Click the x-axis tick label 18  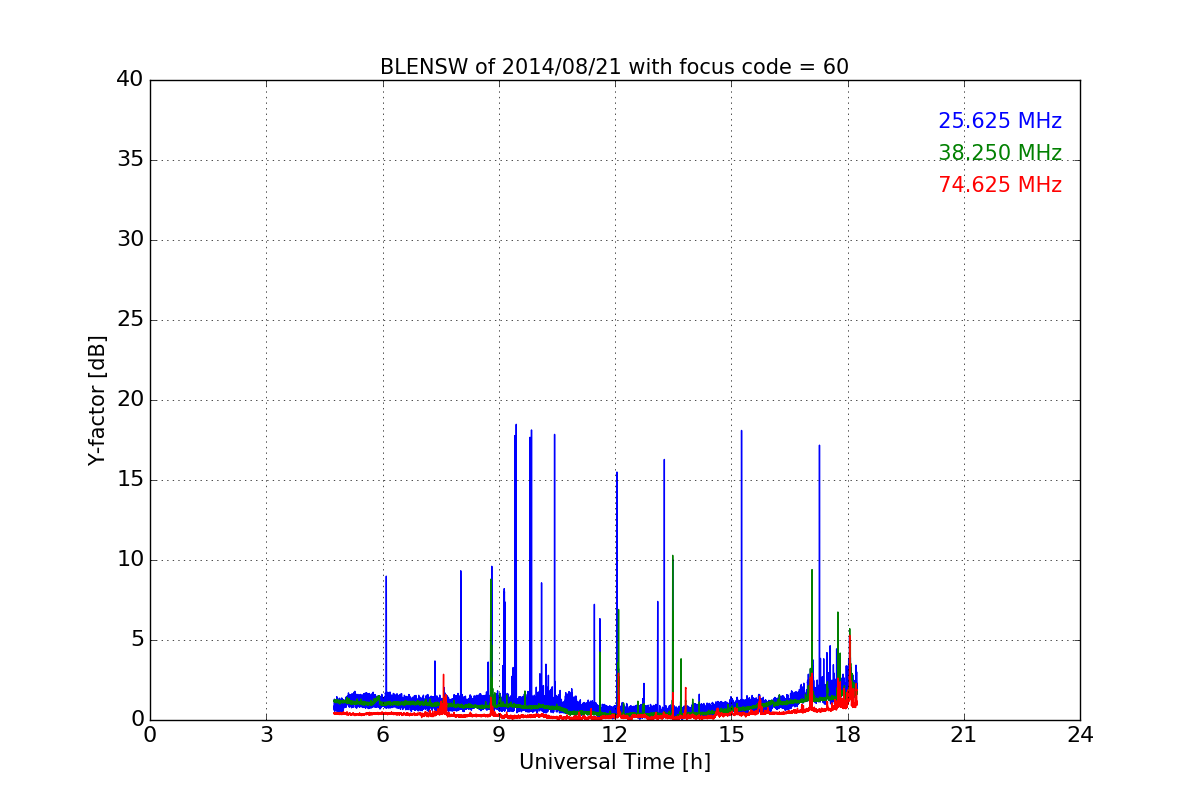point(848,735)
